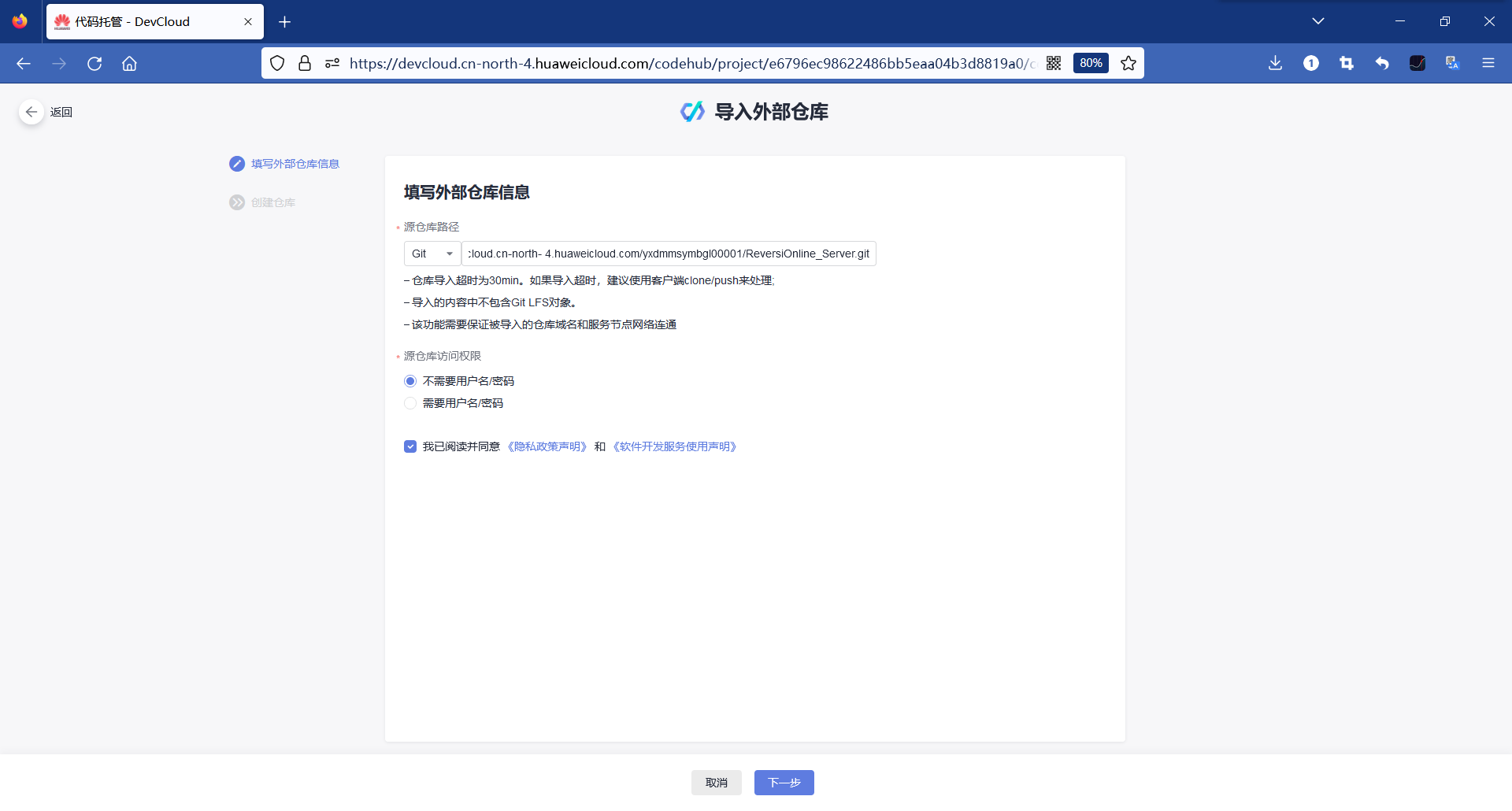Click the DevCloud logo beside 导入外部仓库 title
The width and height of the screenshot is (1512, 811).
tap(691, 111)
